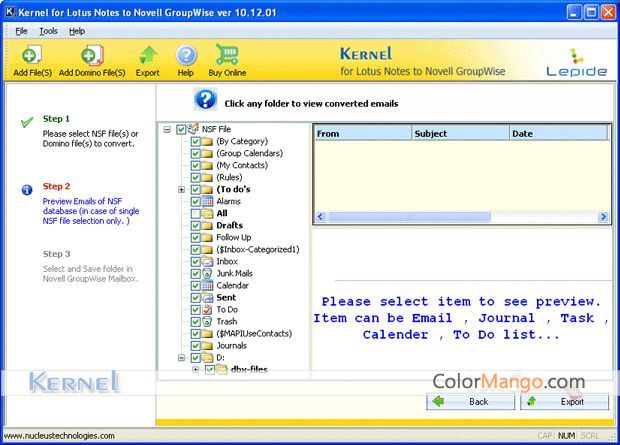Click the blue question mark help icon

point(205,100)
